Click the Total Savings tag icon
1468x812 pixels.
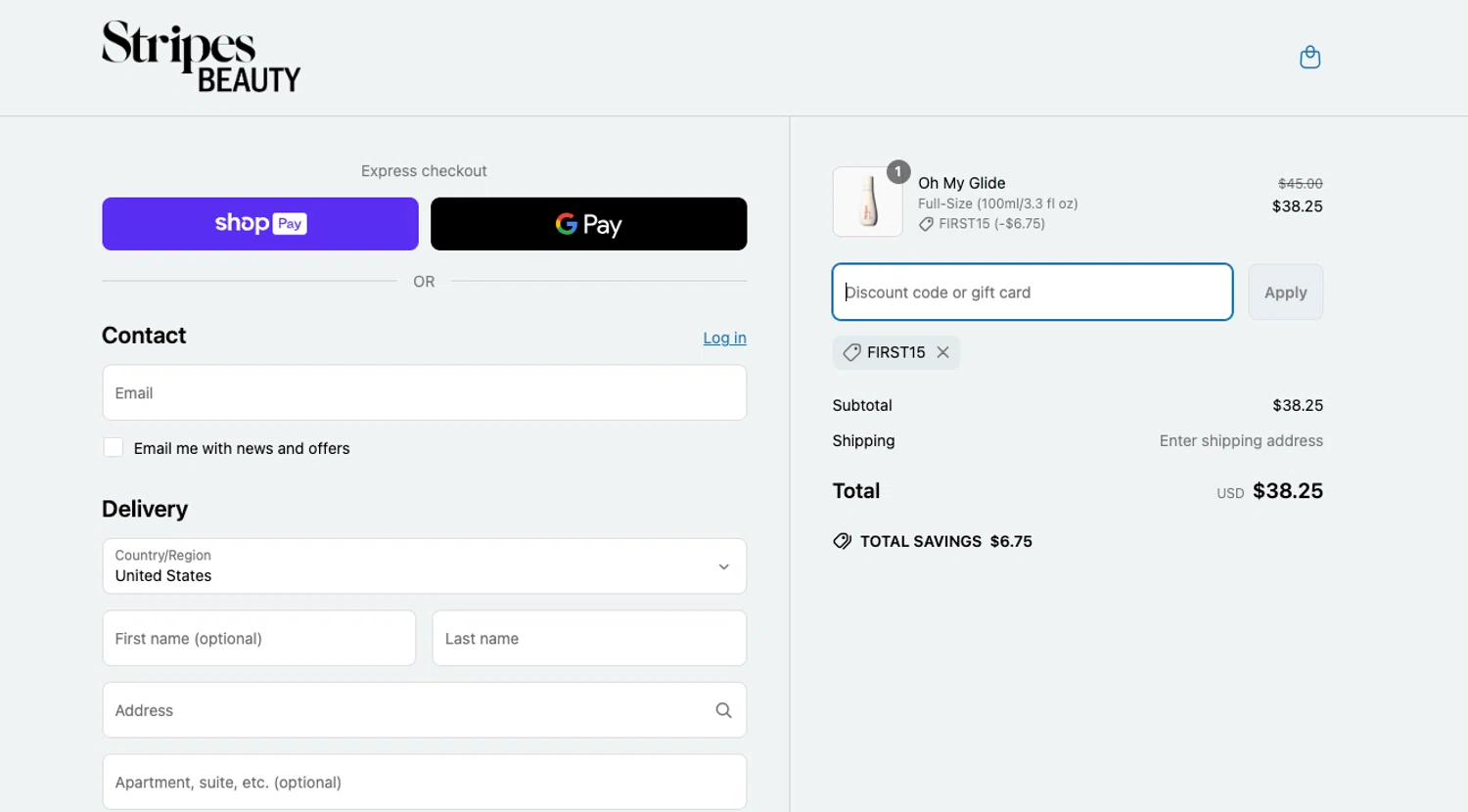[842, 541]
